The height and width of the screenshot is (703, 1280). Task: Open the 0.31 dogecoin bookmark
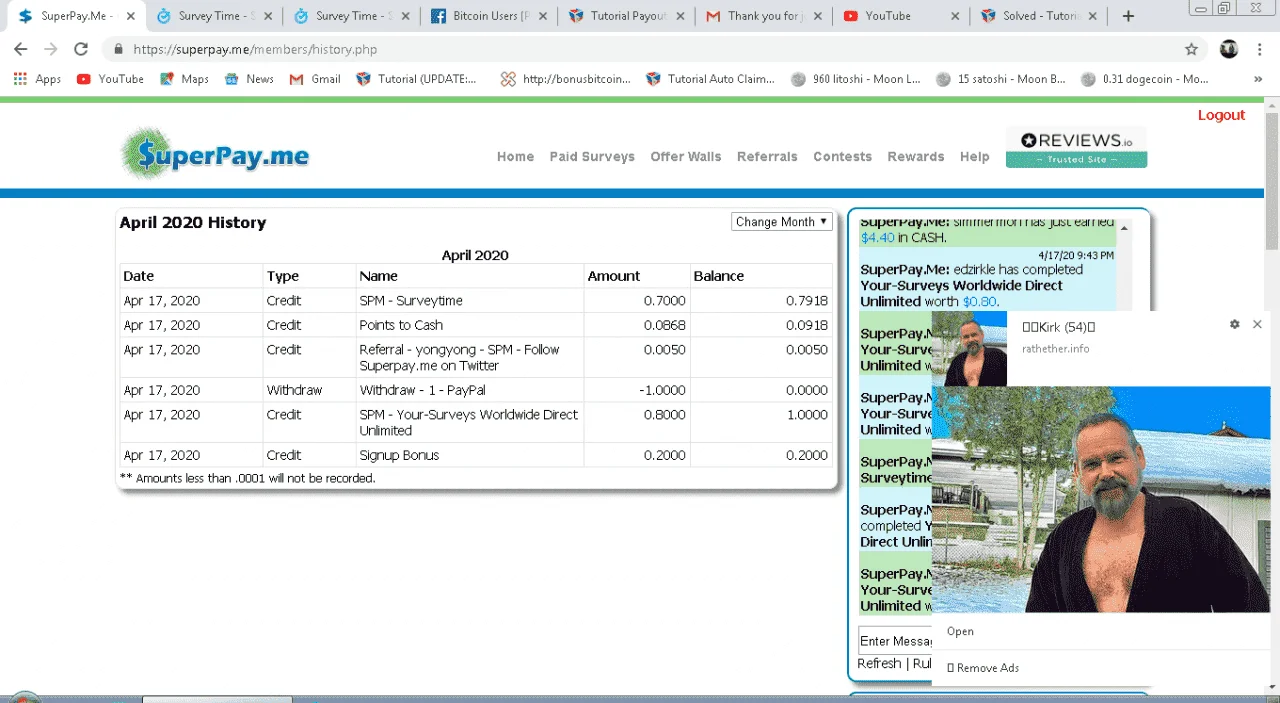[1146, 79]
